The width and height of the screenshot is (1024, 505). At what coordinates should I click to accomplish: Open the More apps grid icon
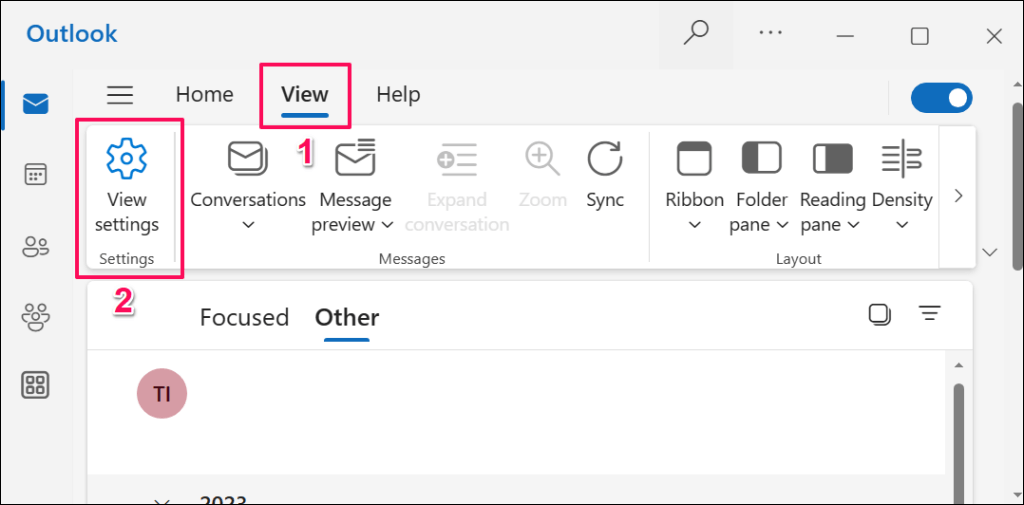(35, 385)
